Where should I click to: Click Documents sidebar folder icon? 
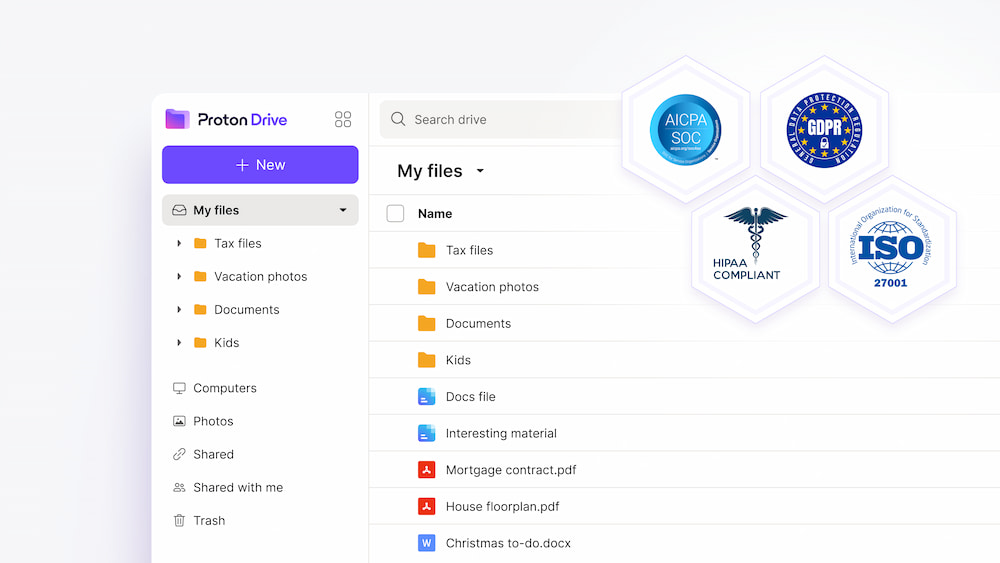[x=200, y=309]
